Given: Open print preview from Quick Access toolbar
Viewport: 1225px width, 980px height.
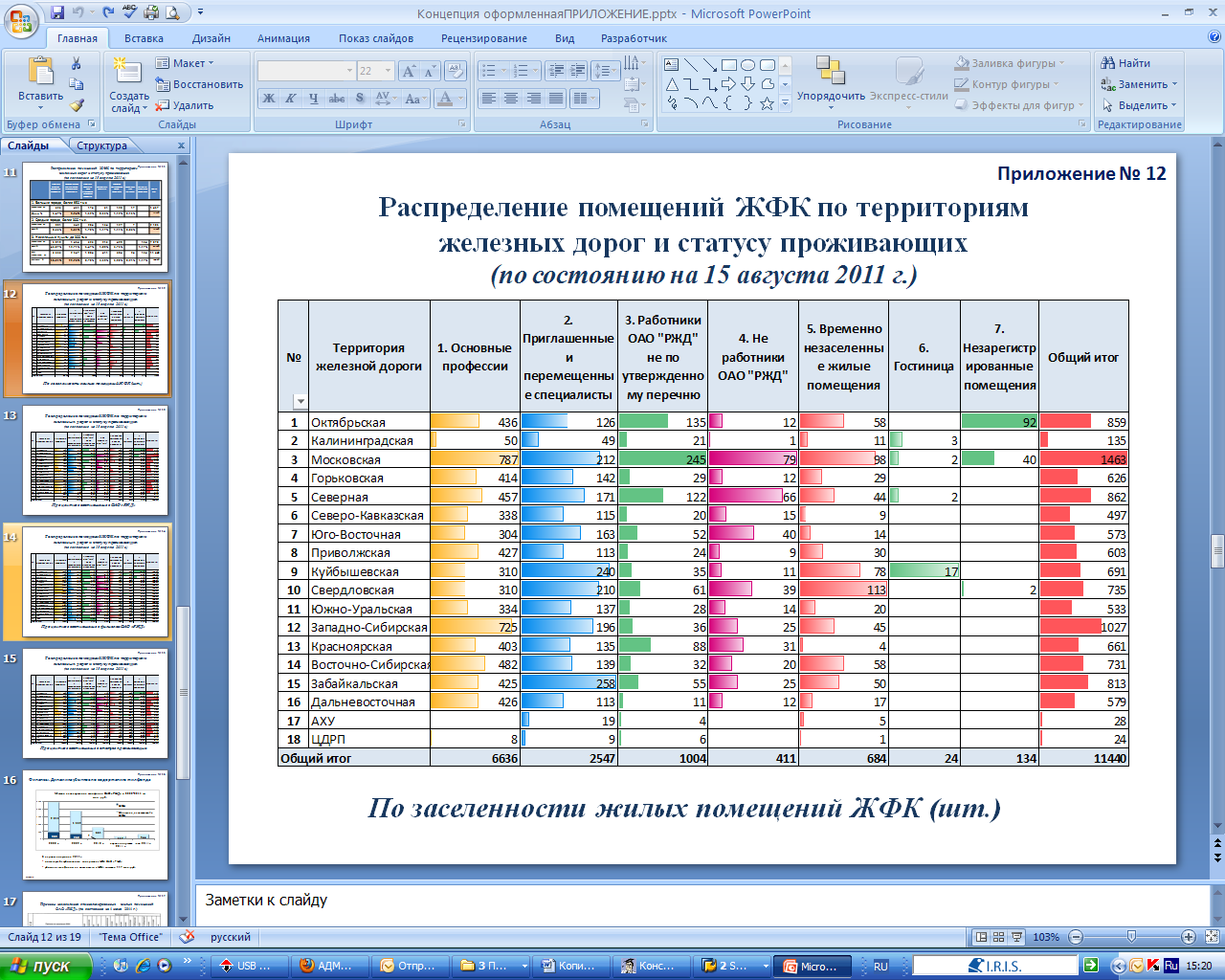Looking at the screenshot, I should coord(173,13).
